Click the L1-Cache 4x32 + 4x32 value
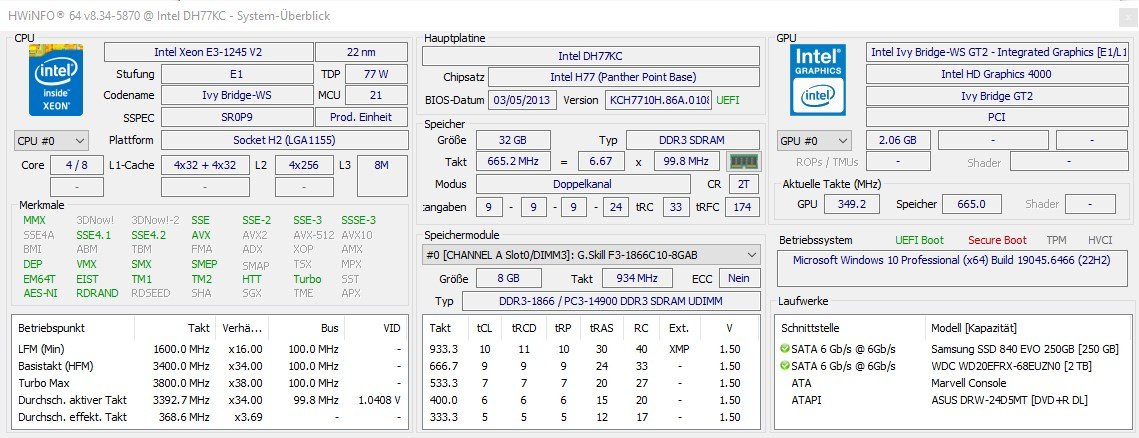This screenshot has height=438, width=1139. coord(206,165)
